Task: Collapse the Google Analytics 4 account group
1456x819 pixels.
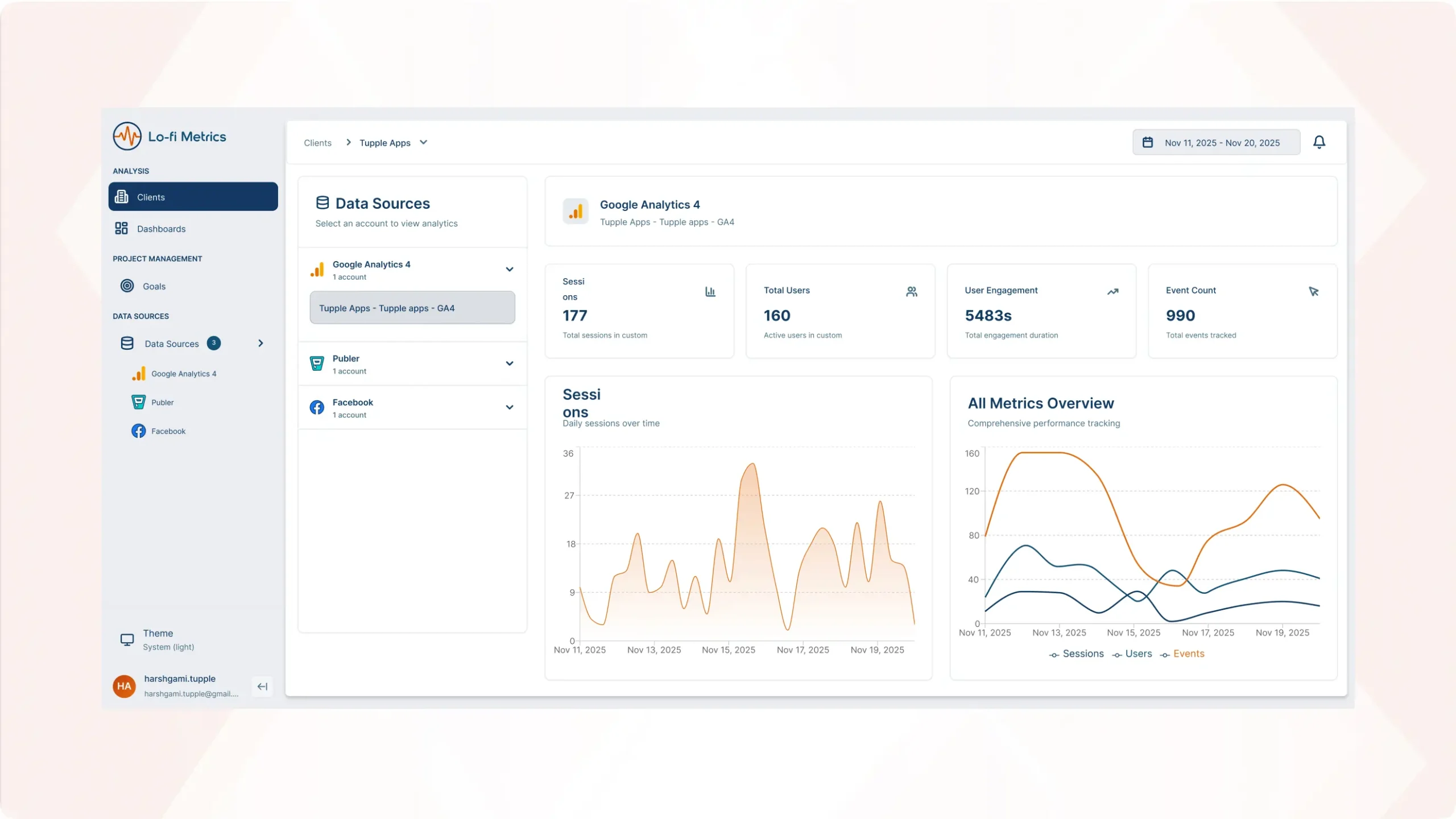Action: click(x=509, y=270)
